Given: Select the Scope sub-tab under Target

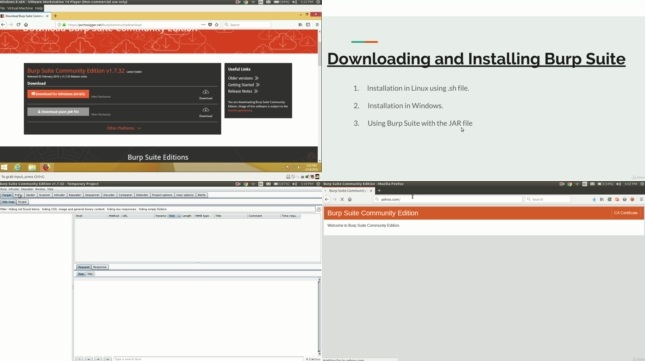Looking at the screenshot, I should pos(22,202).
